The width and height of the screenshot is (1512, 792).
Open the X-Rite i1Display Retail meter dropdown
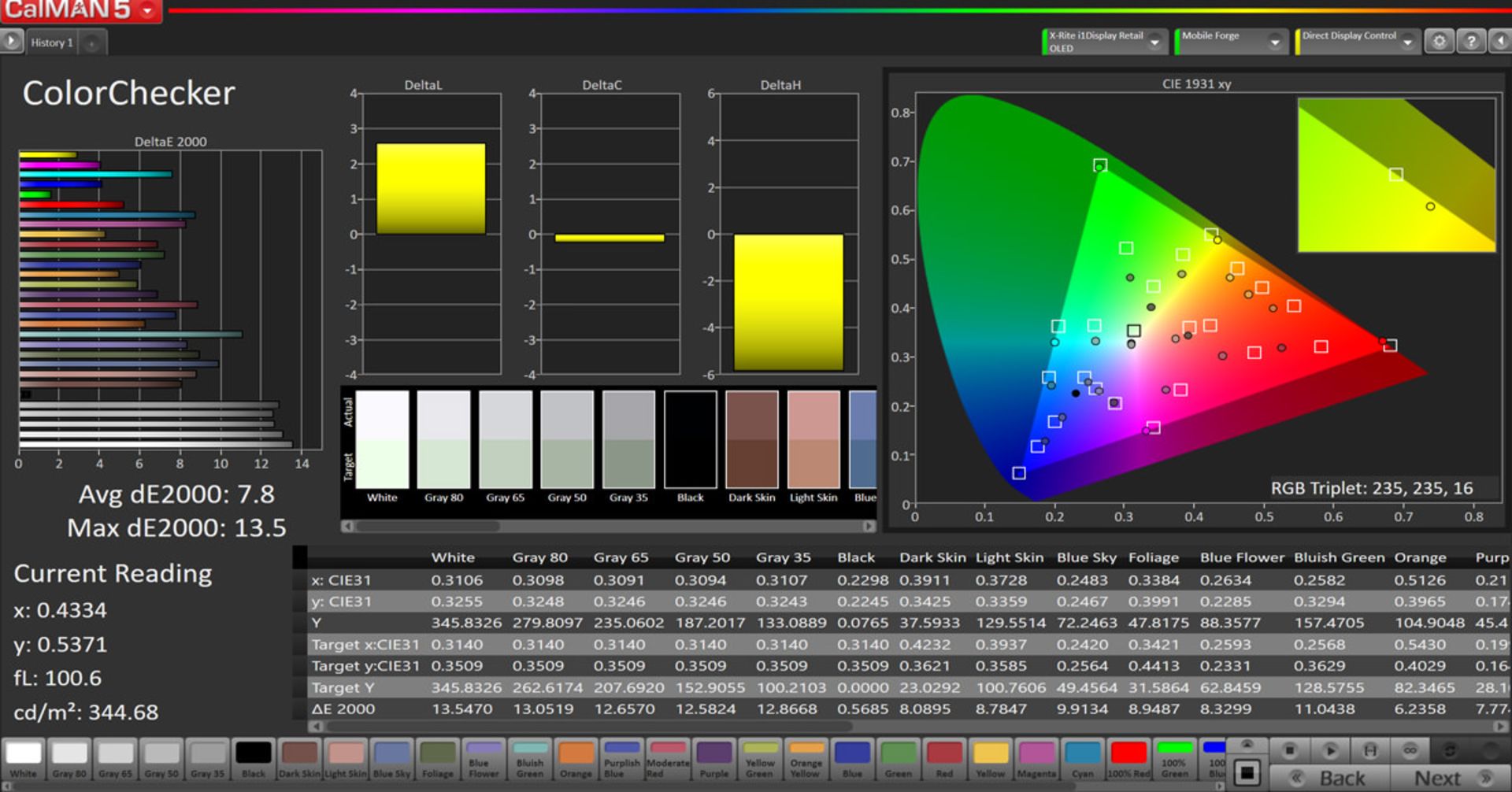coord(1154,43)
